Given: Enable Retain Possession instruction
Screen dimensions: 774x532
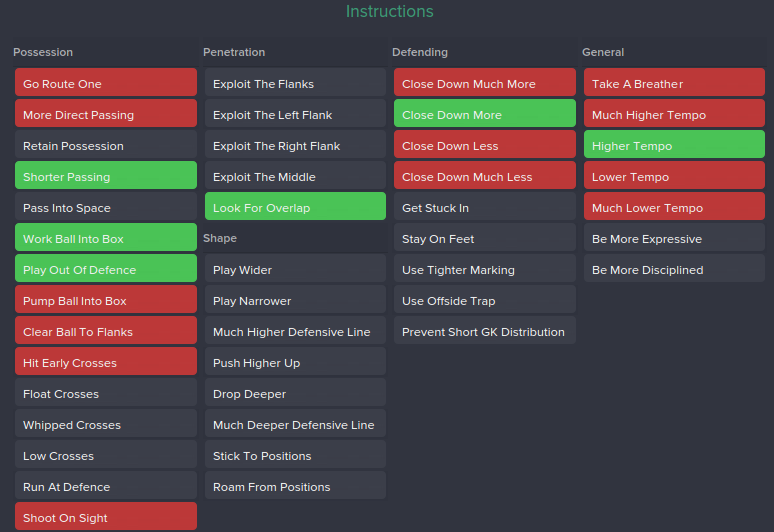Looking at the screenshot, I should click(x=106, y=145).
